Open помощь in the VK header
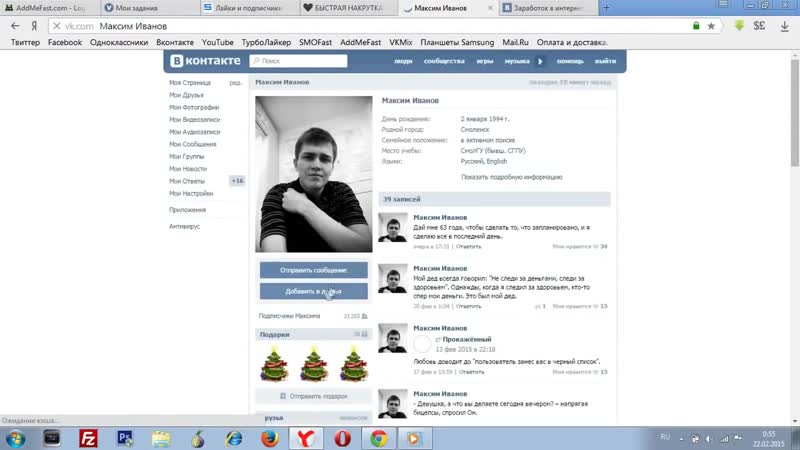The height and width of the screenshot is (450, 800). pyautogui.click(x=570, y=61)
